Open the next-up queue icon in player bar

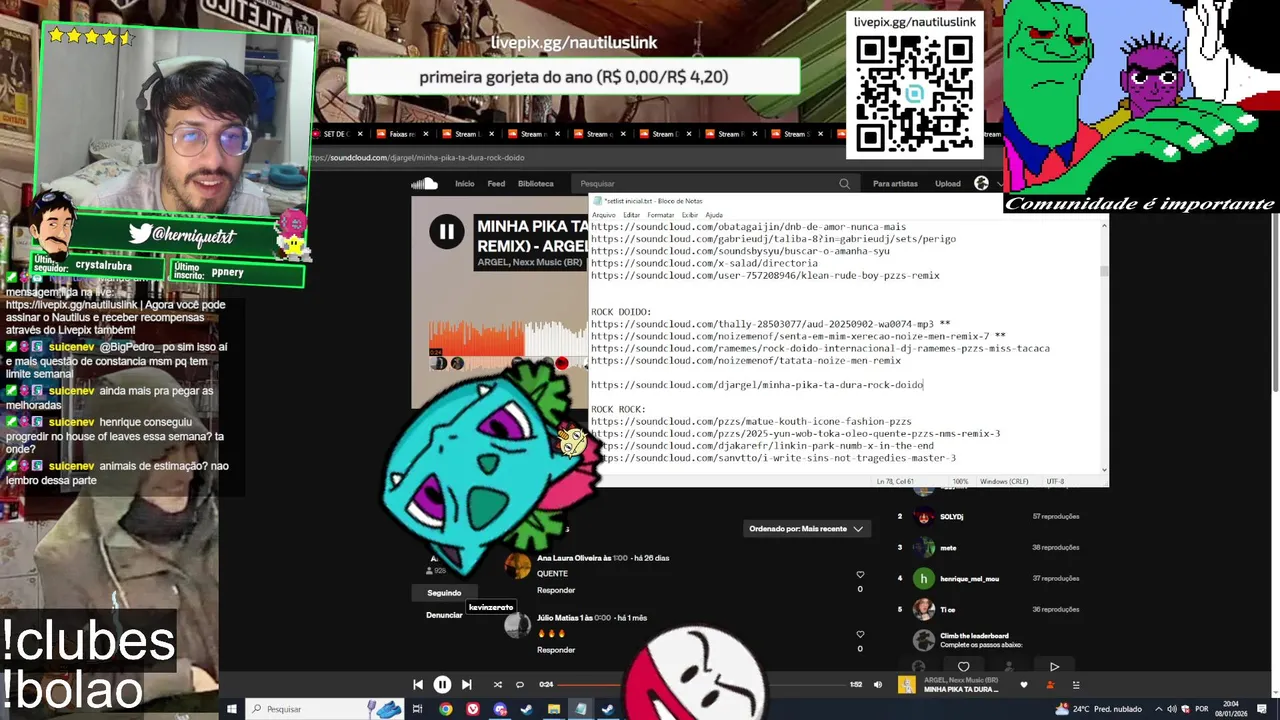coord(1076,685)
